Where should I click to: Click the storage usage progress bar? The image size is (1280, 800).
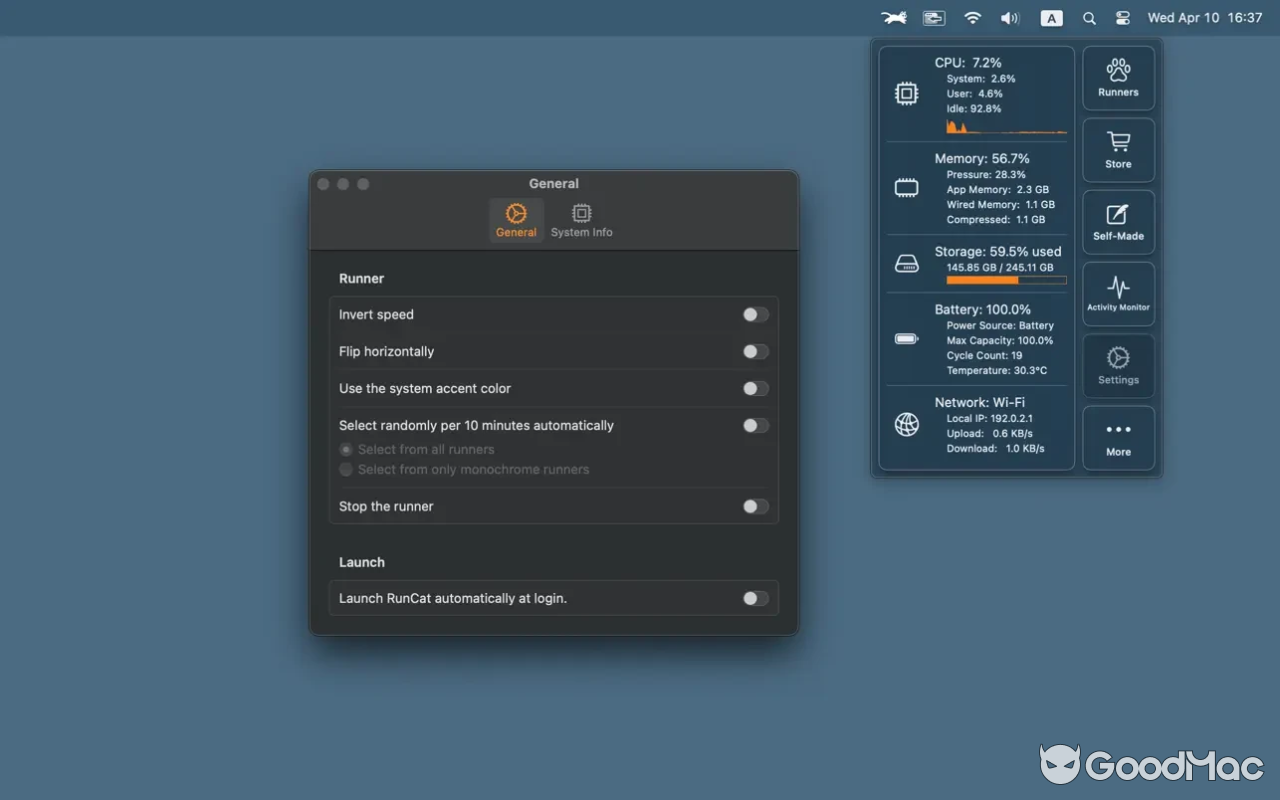[x=1006, y=280]
